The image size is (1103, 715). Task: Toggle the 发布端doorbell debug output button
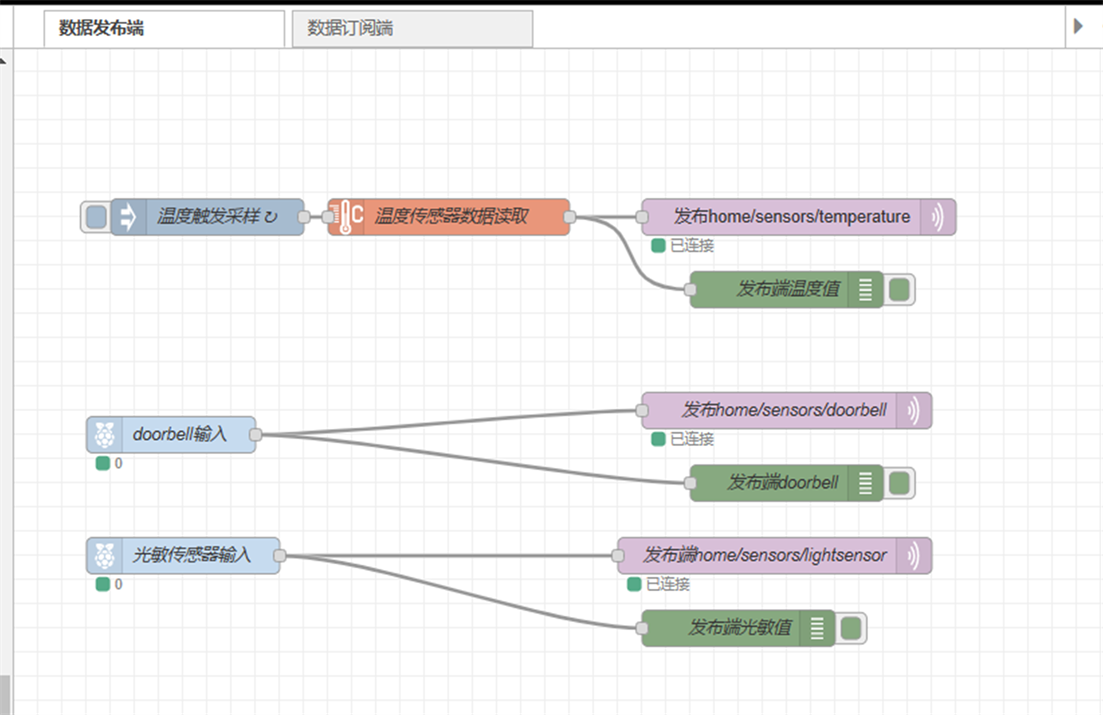pos(899,483)
